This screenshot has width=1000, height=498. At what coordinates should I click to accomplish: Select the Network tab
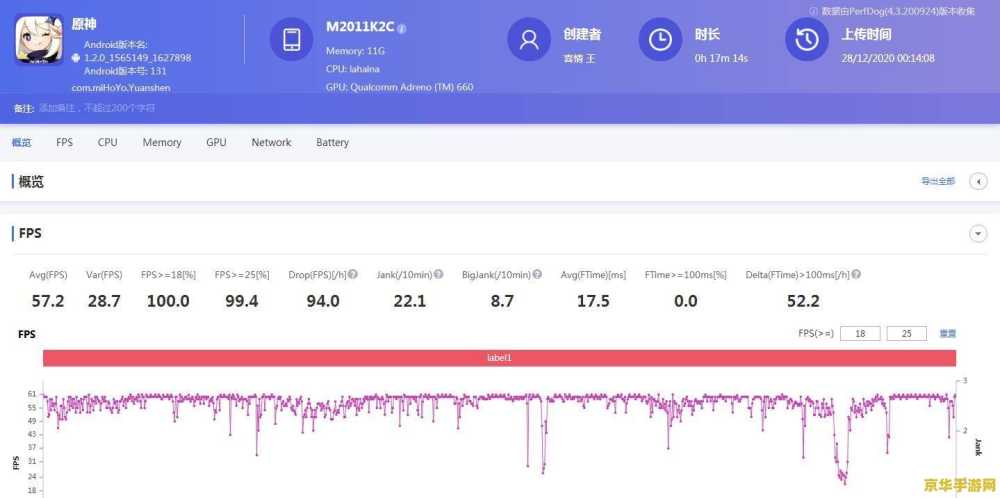tap(271, 142)
